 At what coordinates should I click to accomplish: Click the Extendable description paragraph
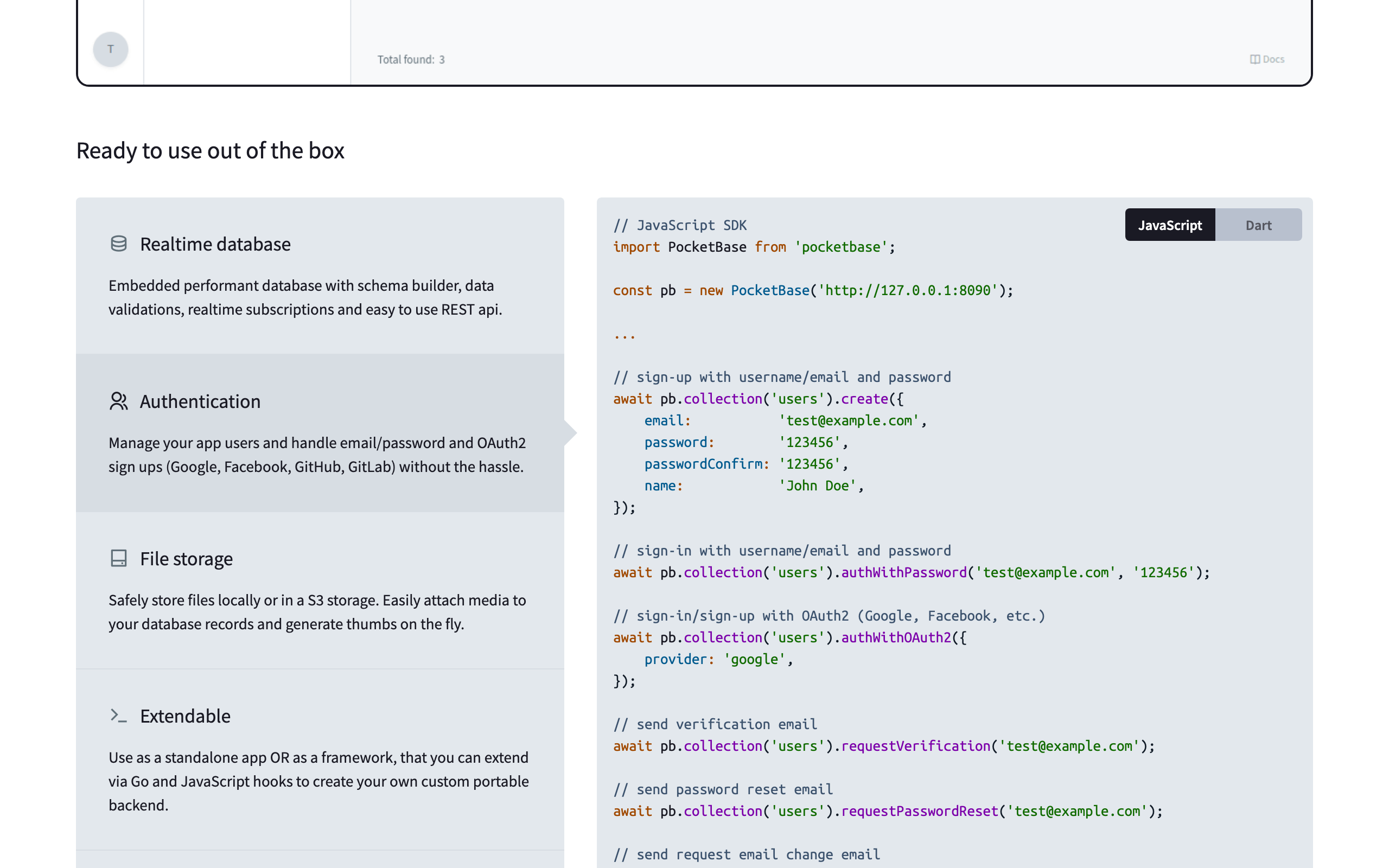[x=318, y=781]
